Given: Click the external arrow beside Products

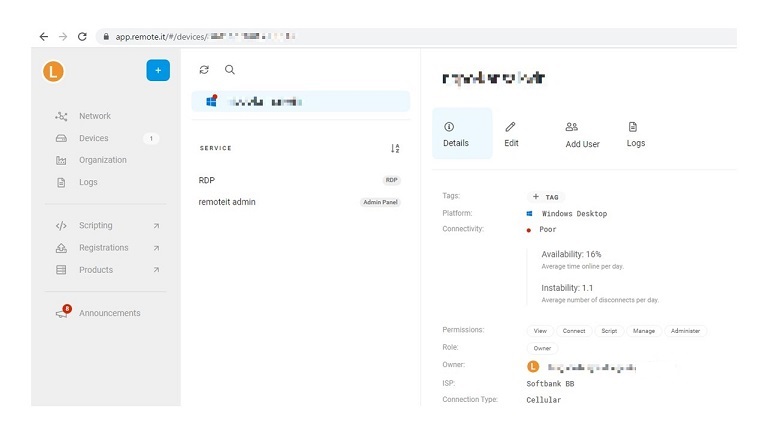Looking at the screenshot, I should point(156,270).
